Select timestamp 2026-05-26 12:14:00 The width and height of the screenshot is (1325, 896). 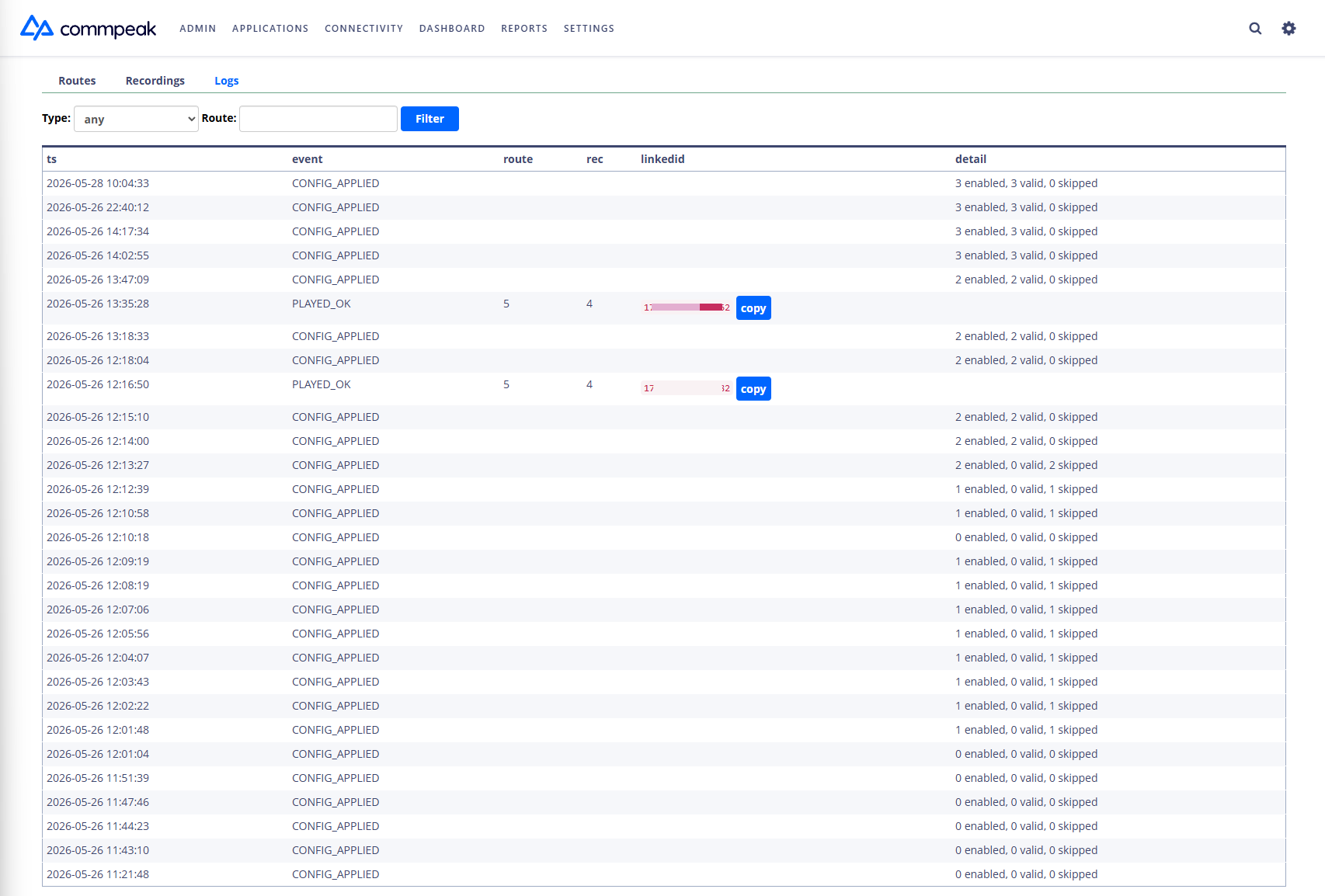click(98, 441)
